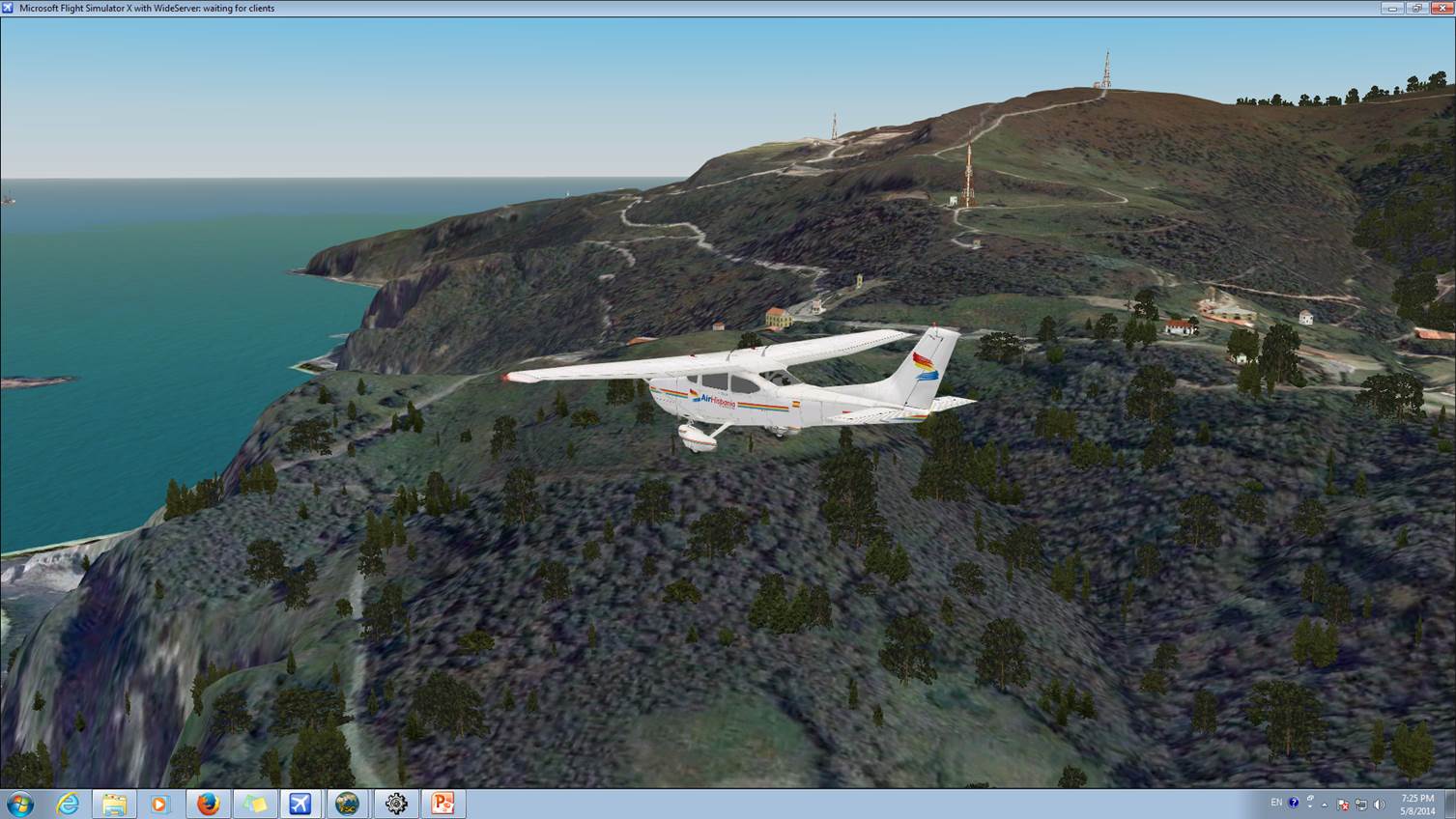Click the clock showing 7:25 PM
Image resolution: width=1456 pixels, height=819 pixels.
tap(1417, 804)
